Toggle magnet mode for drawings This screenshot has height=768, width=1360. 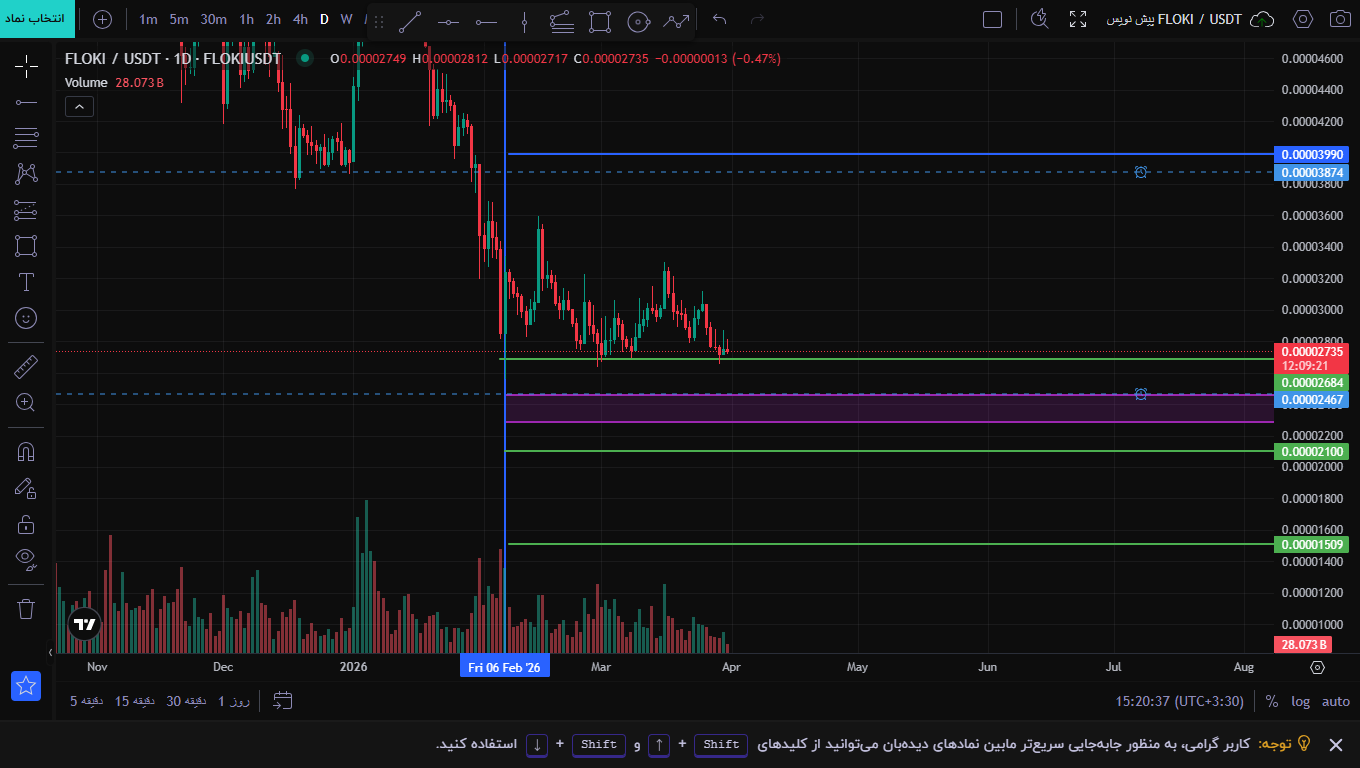tap(26, 452)
